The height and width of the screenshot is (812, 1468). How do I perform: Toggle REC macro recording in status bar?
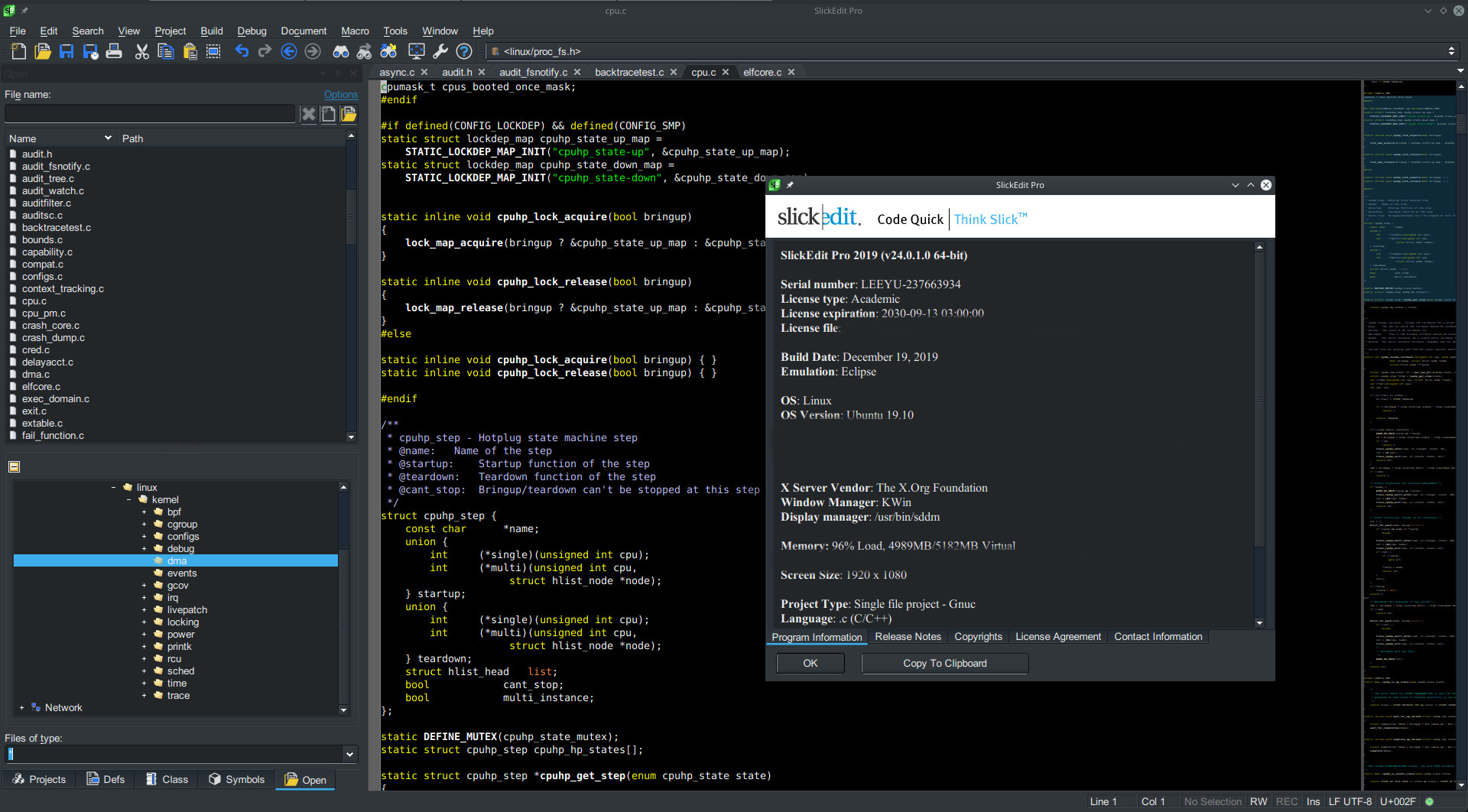pos(1287,801)
